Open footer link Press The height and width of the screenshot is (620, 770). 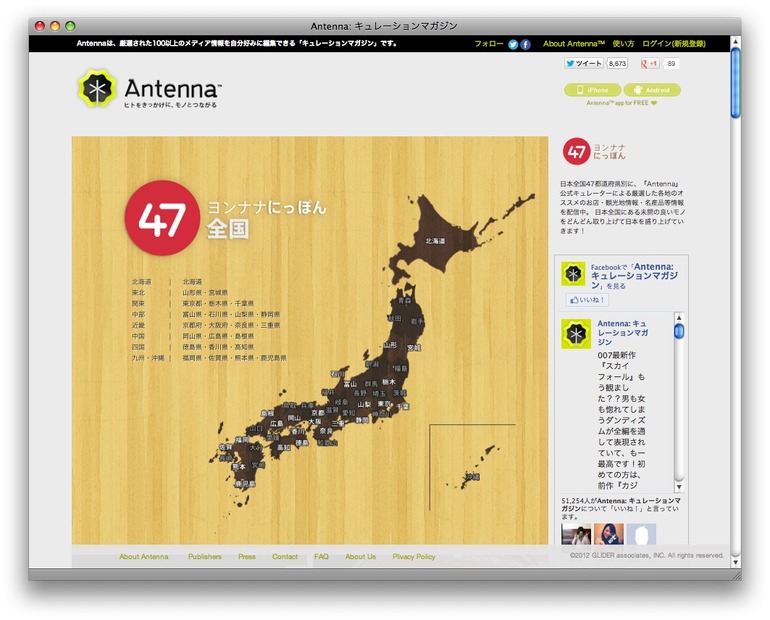point(247,557)
